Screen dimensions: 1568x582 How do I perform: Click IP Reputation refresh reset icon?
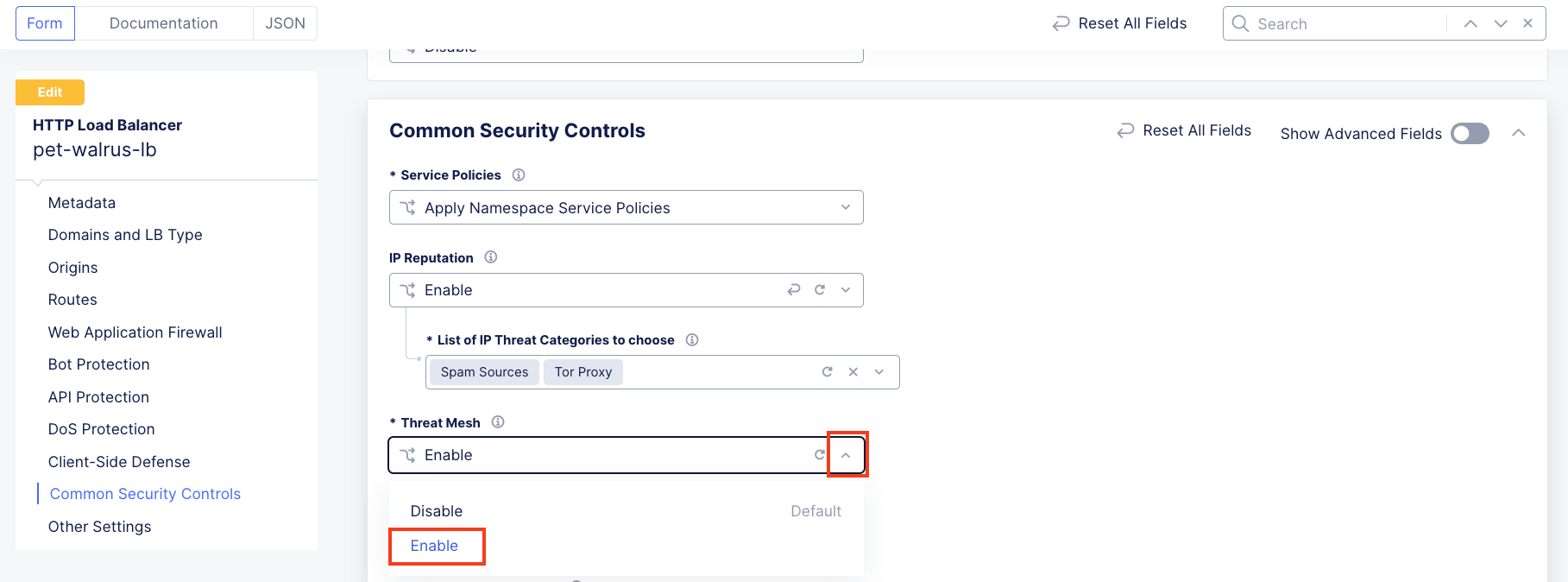coord(820,290)
